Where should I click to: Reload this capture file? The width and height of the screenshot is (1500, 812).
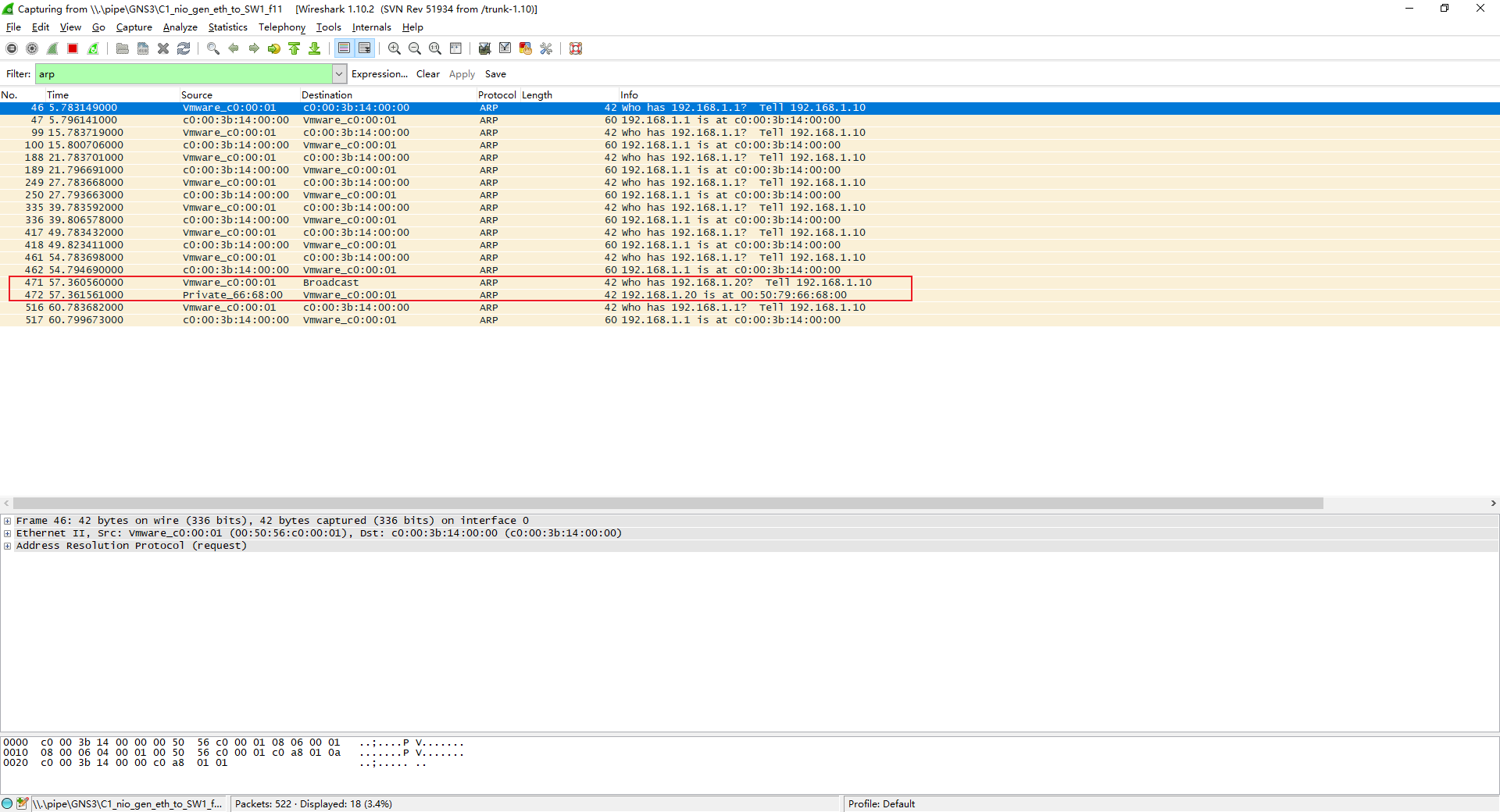click(184, 48)
